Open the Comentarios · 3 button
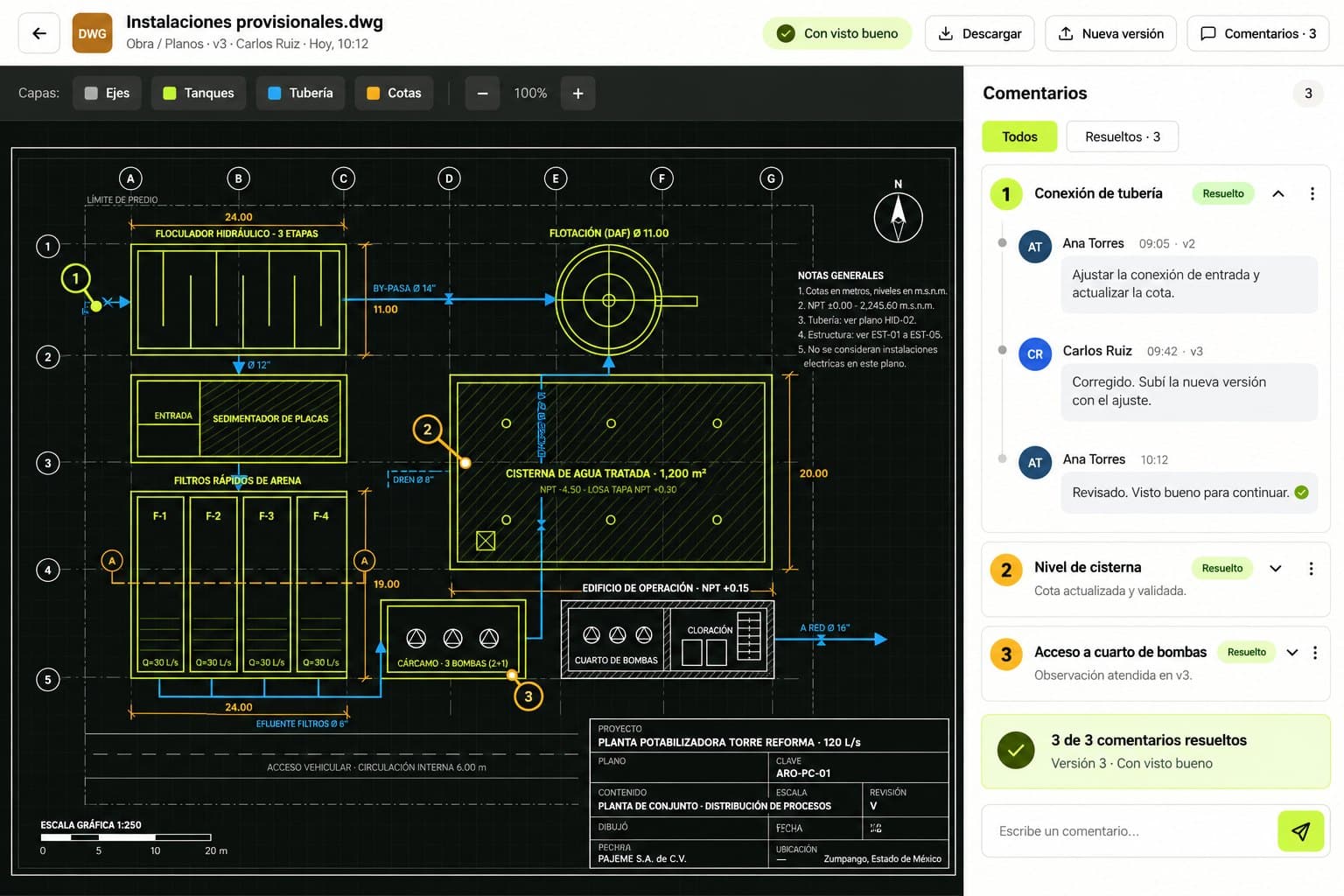This screenshot has width=1344, height=896. tap(1257, 33)
